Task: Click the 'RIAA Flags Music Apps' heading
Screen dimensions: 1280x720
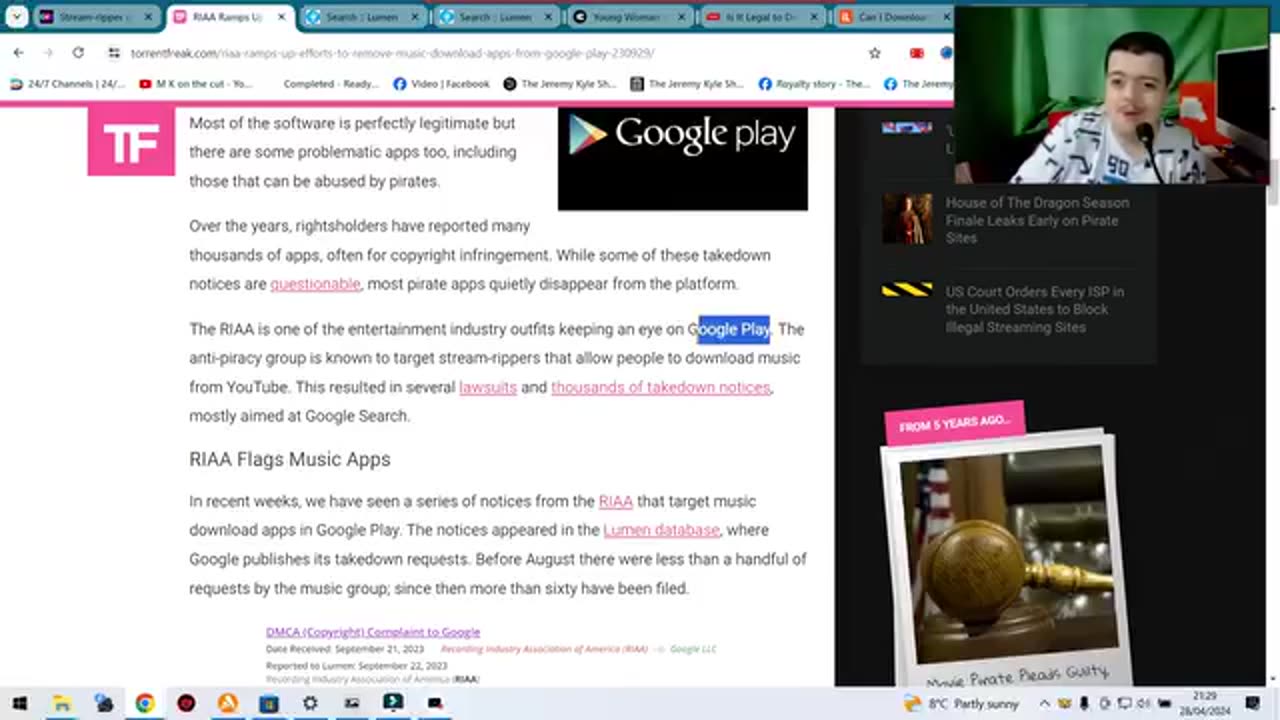Action: 290,459
